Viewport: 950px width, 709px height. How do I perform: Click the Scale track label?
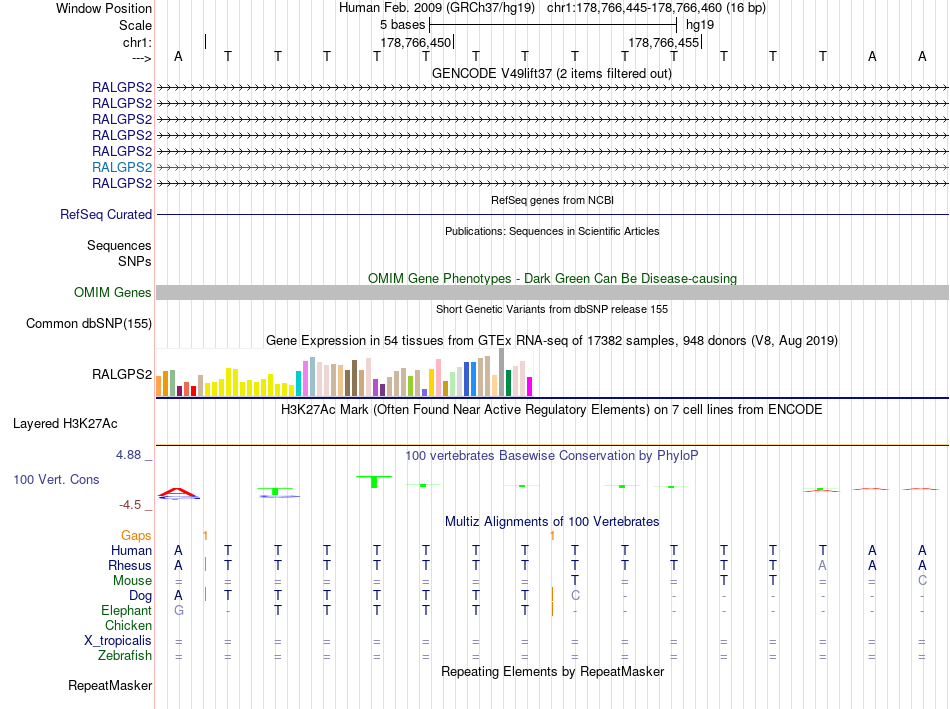pyautogui.click(x=135, y=25)
